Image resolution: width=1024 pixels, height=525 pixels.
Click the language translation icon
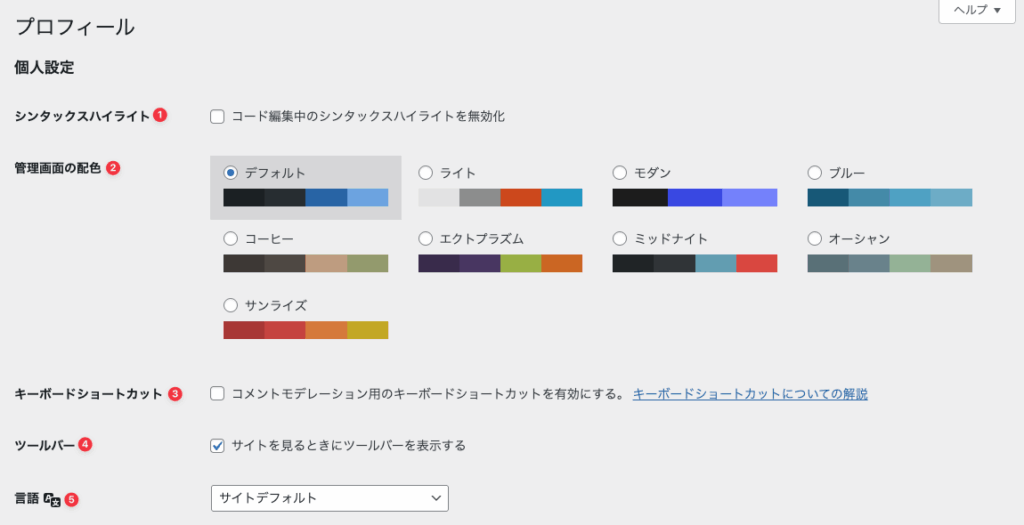pos(52,498)
